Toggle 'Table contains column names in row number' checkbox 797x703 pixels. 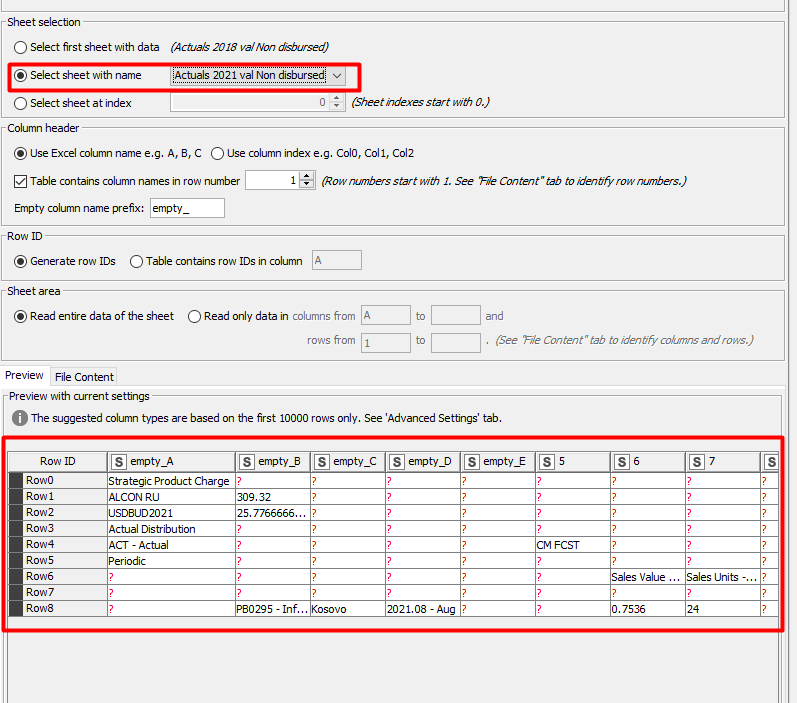(x=20, y=181)
